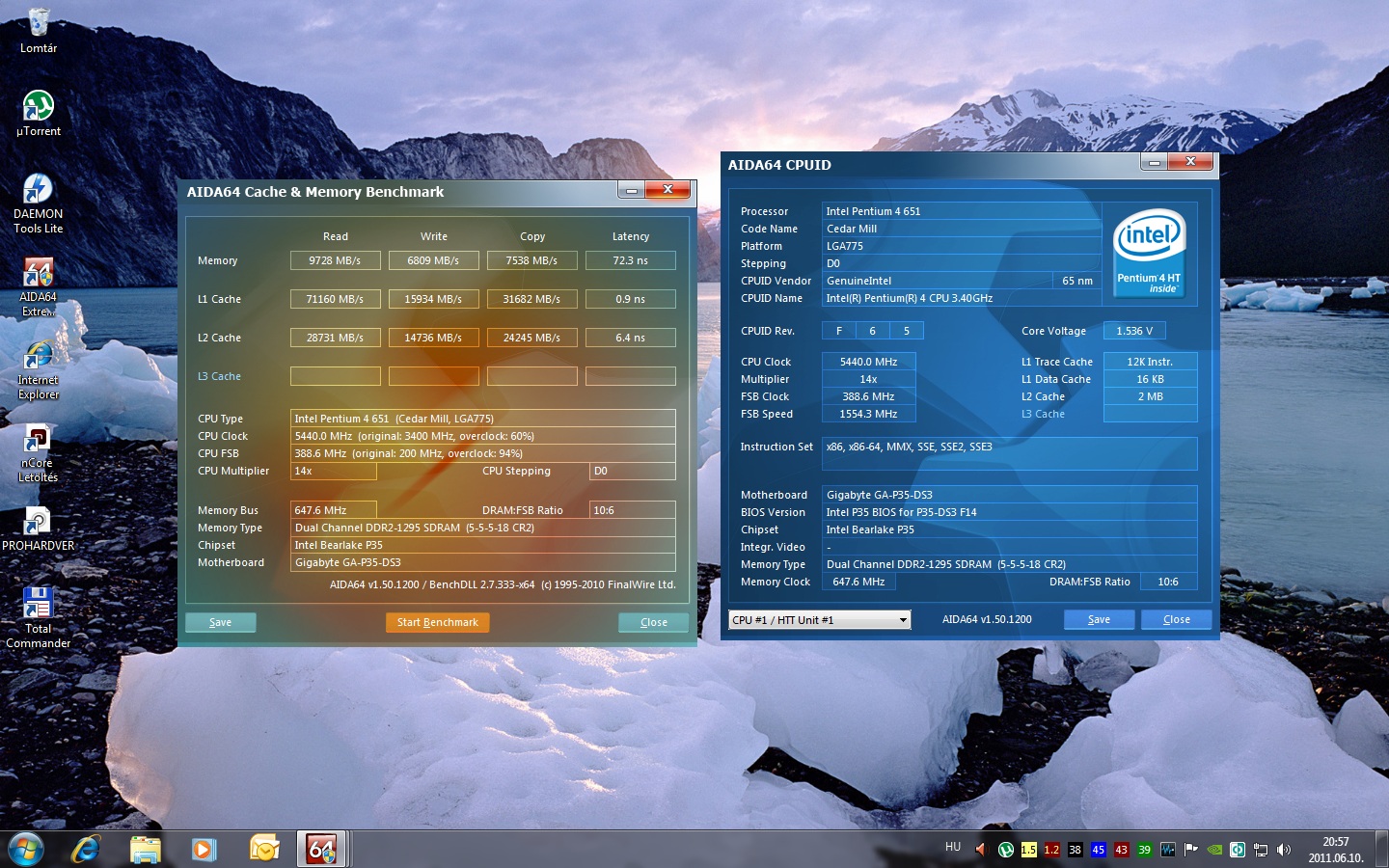Open DAEMON Tools Lite desktop shortcut
Image resolution: width=1389 pixels, height=868 pixels.
click(x=39, y=203)
